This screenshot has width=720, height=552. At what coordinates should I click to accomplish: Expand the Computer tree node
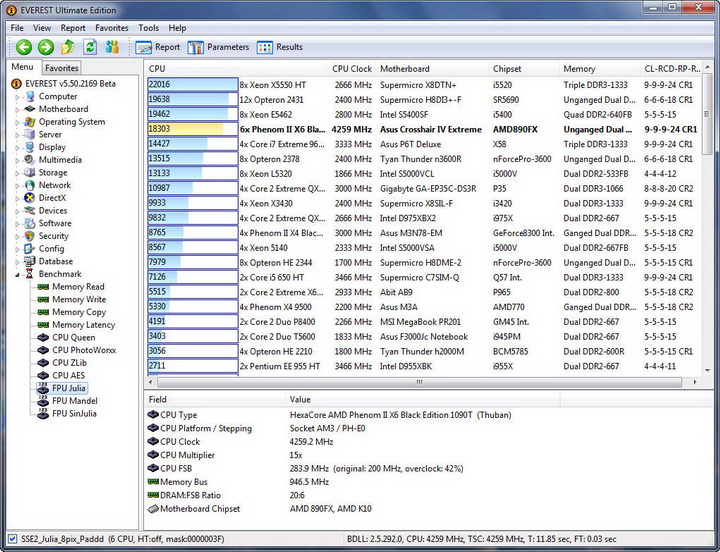[17, 97]
